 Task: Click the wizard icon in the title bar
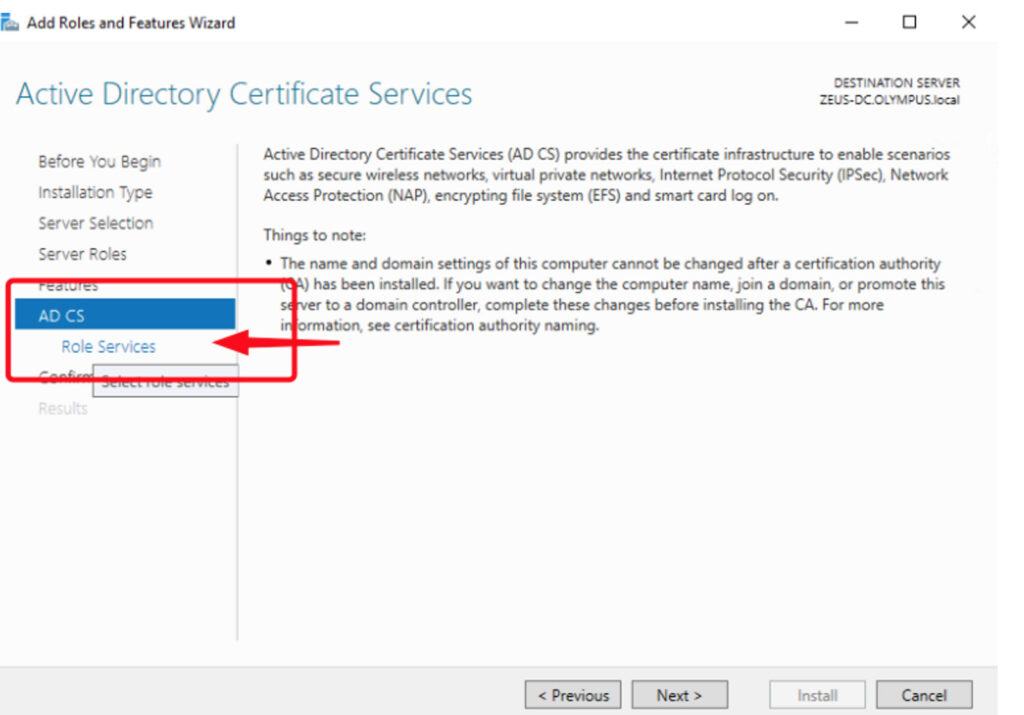pos(11,22)
